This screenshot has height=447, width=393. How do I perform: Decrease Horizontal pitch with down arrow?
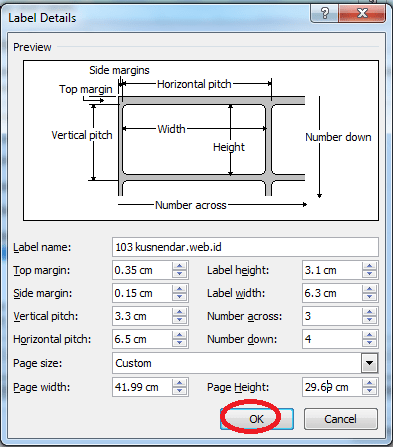[x=180, y=343]
